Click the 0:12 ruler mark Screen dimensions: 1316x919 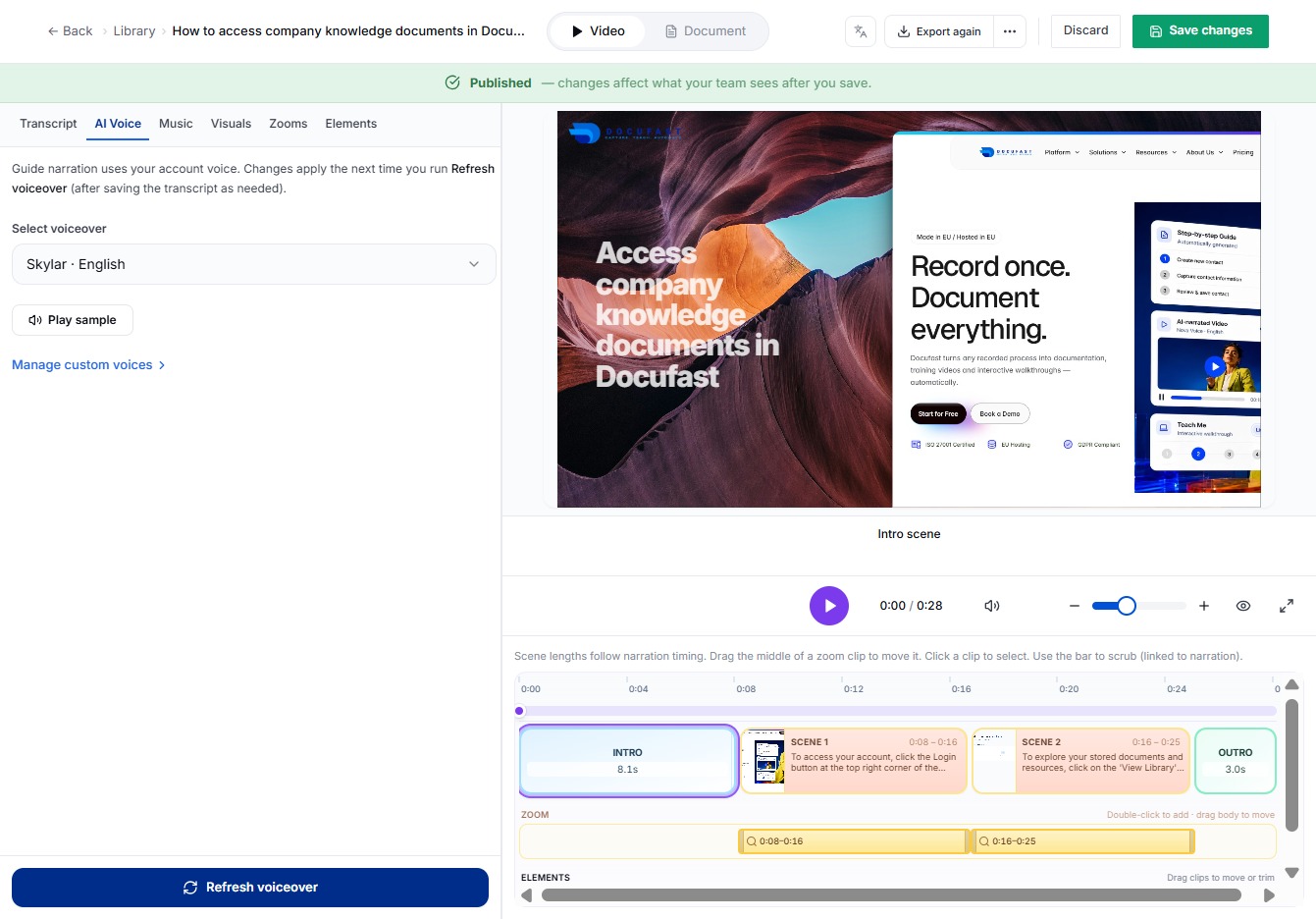coord(853,688)
